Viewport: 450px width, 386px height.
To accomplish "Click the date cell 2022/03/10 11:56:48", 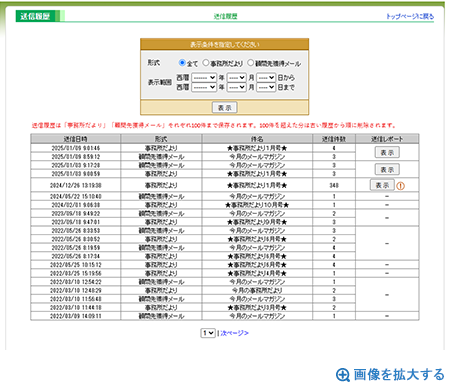I will point(76,299).
